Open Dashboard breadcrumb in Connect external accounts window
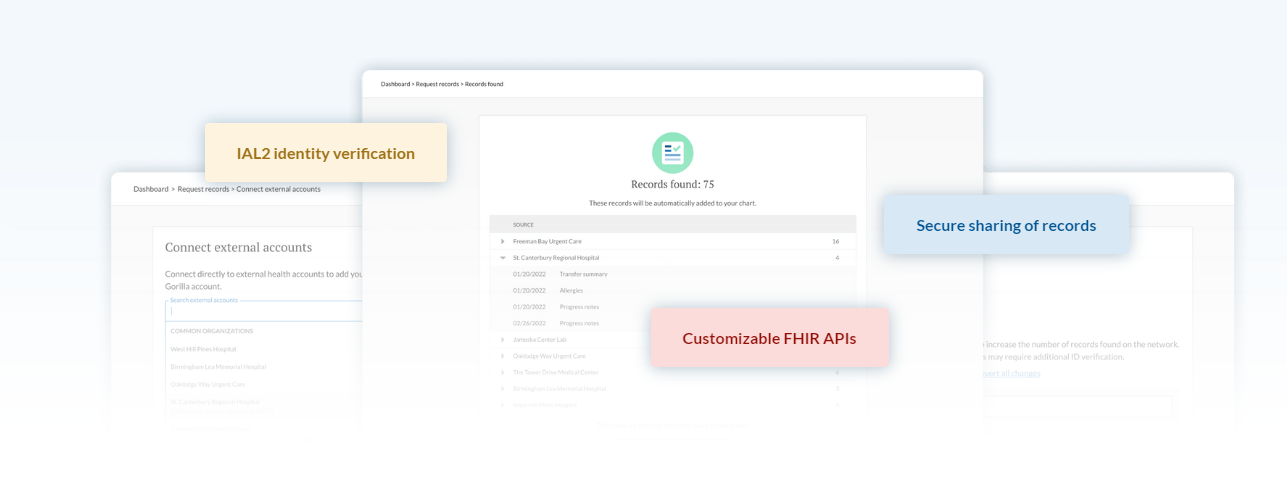 point(151,189)
